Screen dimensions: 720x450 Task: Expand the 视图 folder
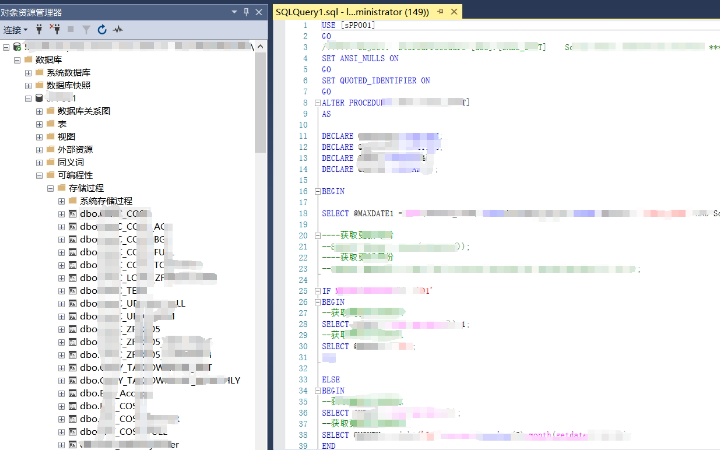[x=39, y=137]
